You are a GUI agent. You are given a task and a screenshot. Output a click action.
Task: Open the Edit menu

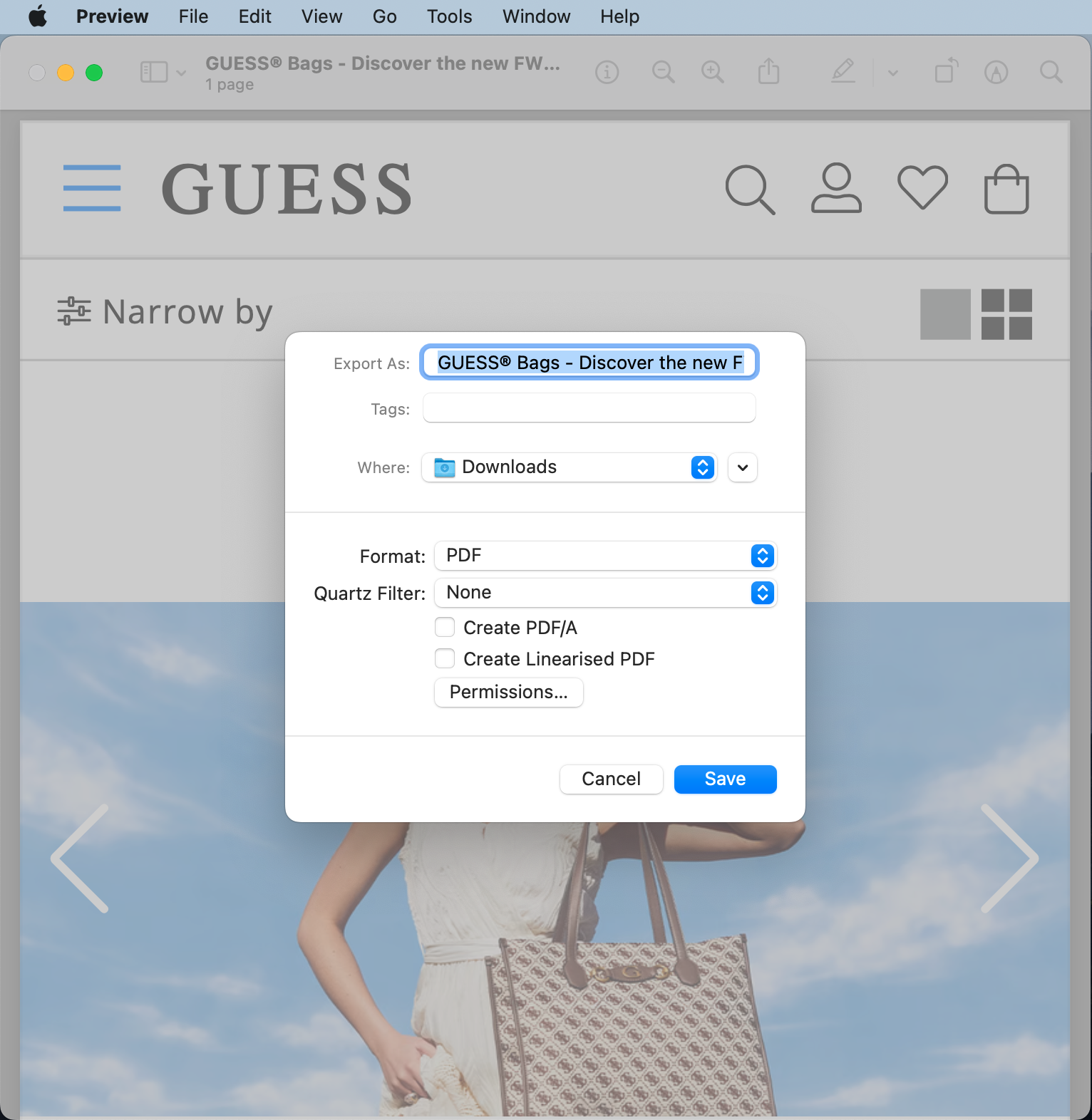[254, 16]
